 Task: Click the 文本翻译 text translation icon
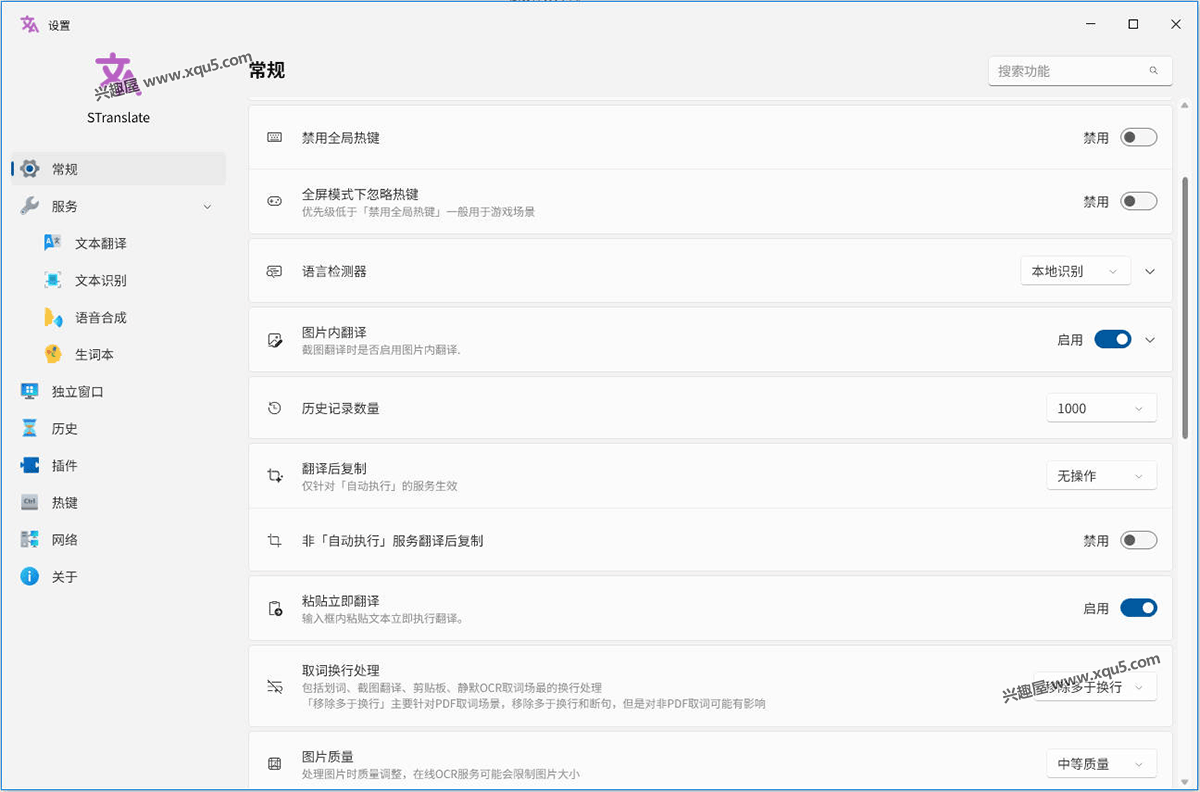(53, 243)
